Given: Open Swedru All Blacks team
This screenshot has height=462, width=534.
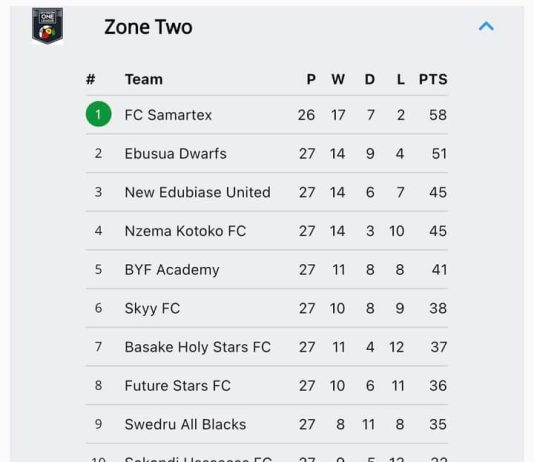Looking at the screenshot, I should [185, 424].
